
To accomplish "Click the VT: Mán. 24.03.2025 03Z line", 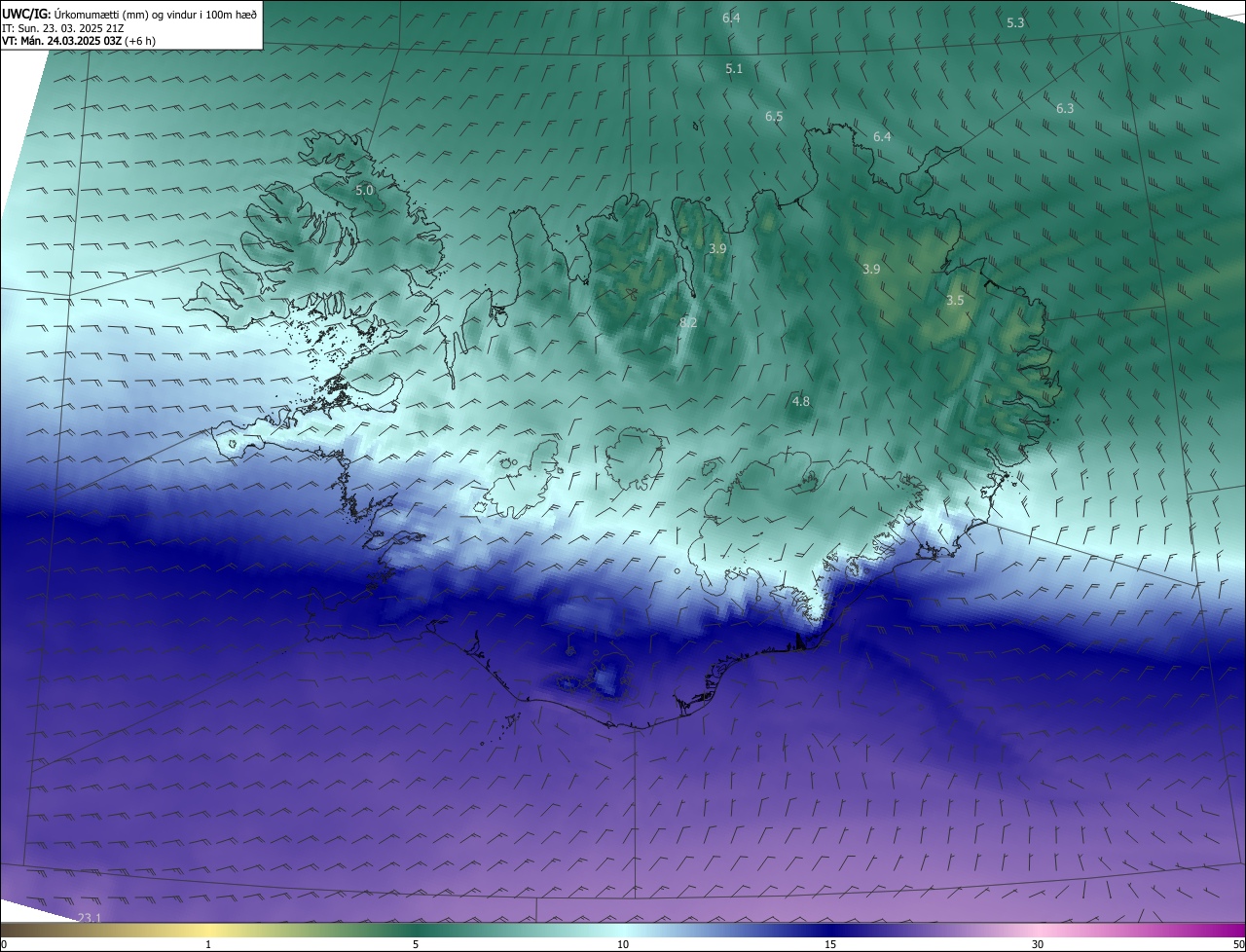I will click(79, 41).
